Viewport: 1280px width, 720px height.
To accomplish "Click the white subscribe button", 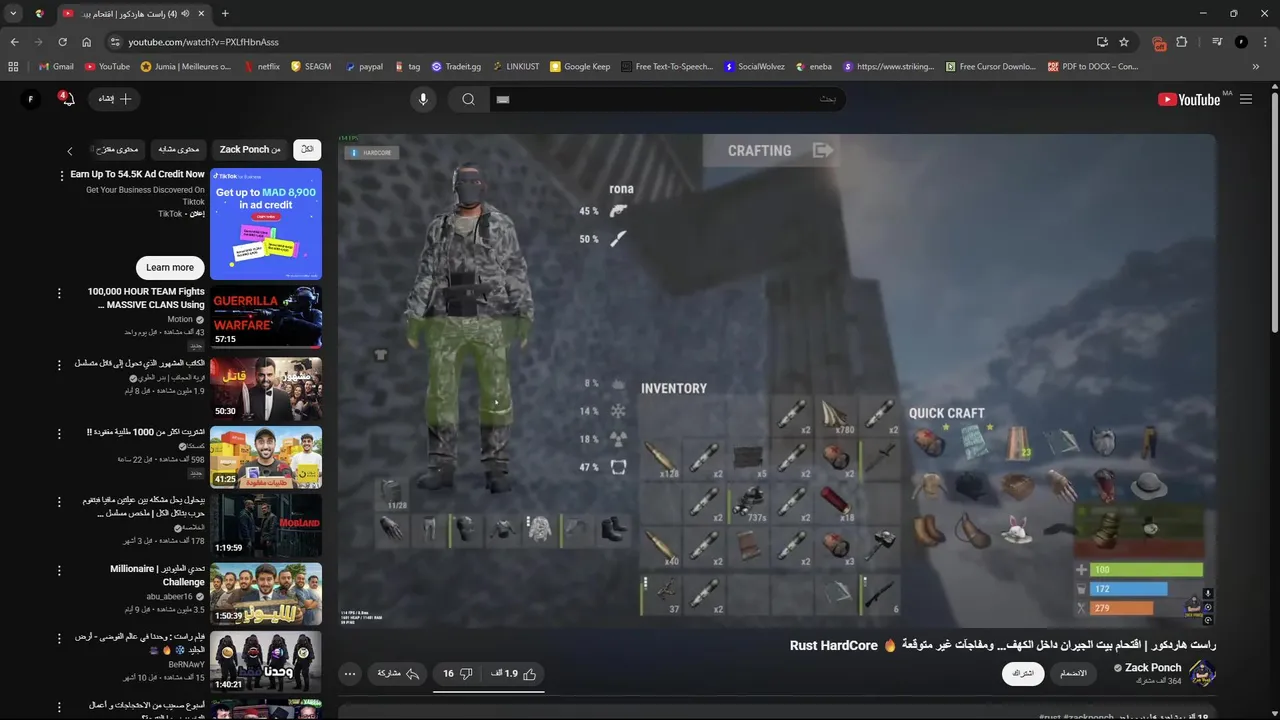I will tap(1023, 674).
